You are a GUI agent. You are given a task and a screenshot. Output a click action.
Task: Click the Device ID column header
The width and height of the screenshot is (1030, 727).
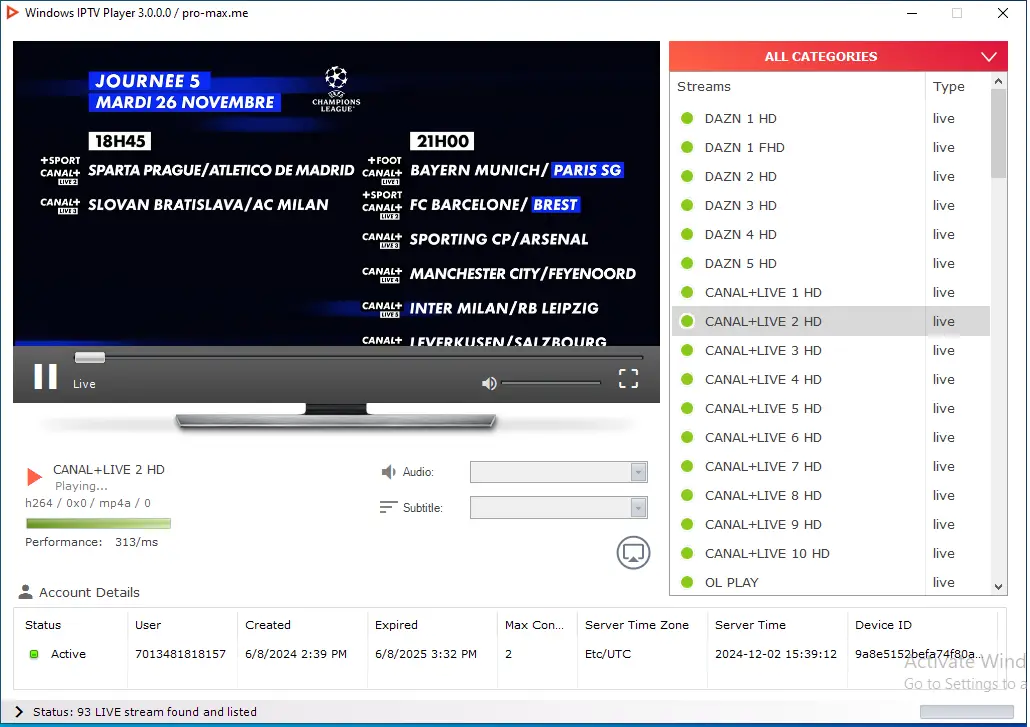click(922, 625)
